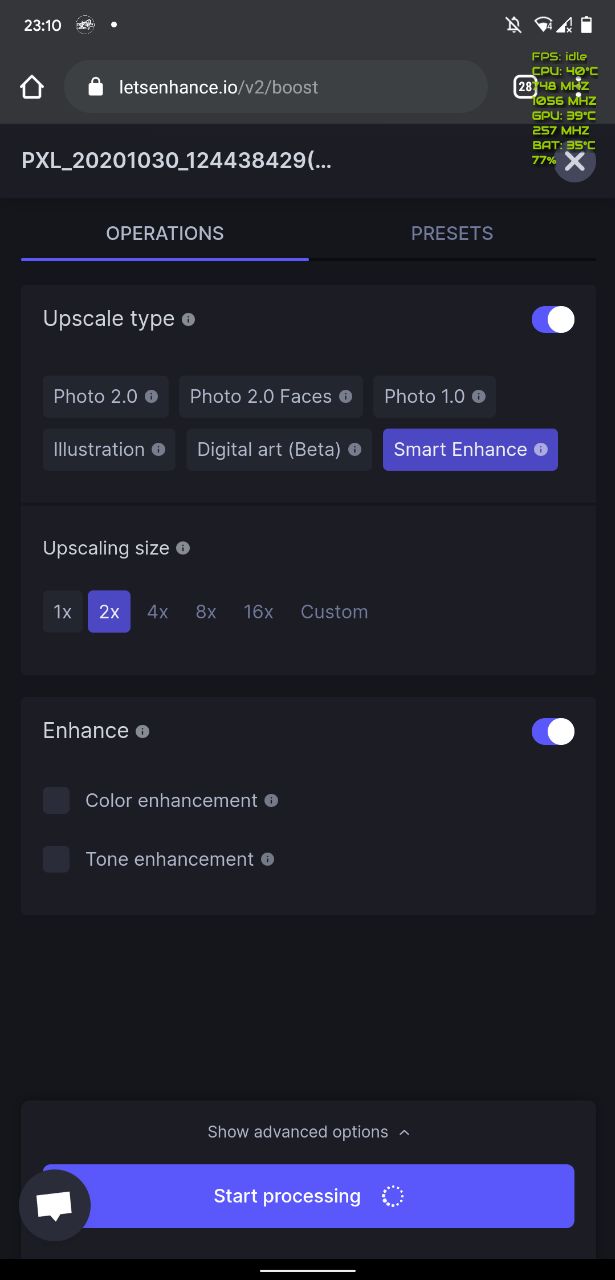Click info icon next to Enhance heading
Screen dimensions: 615x1280
(x=142, y=731)
